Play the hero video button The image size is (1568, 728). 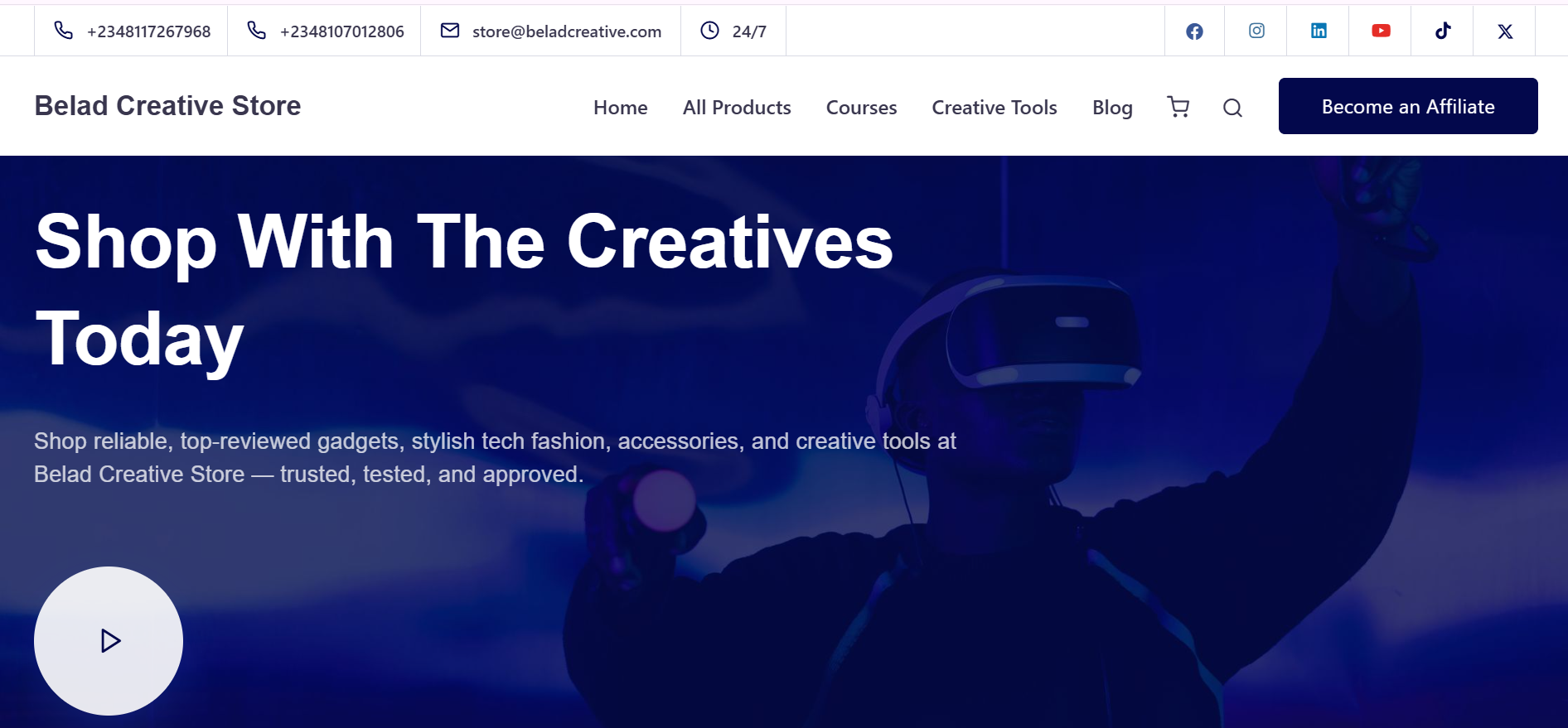109,641
